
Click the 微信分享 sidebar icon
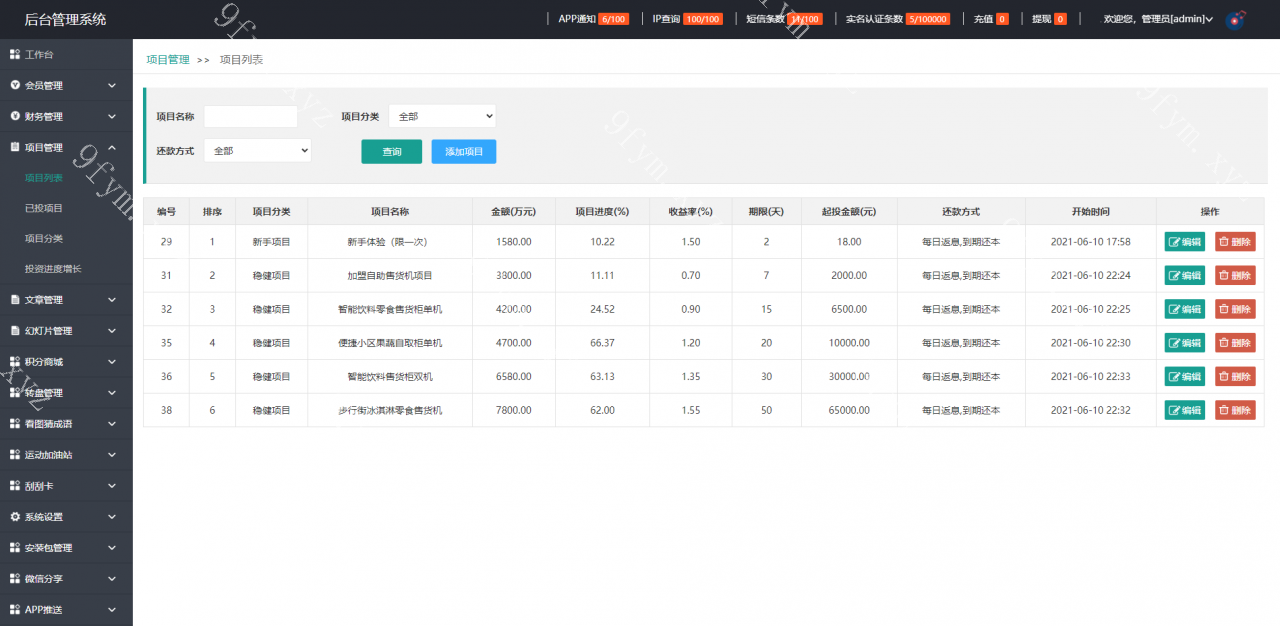click(15, 578)
